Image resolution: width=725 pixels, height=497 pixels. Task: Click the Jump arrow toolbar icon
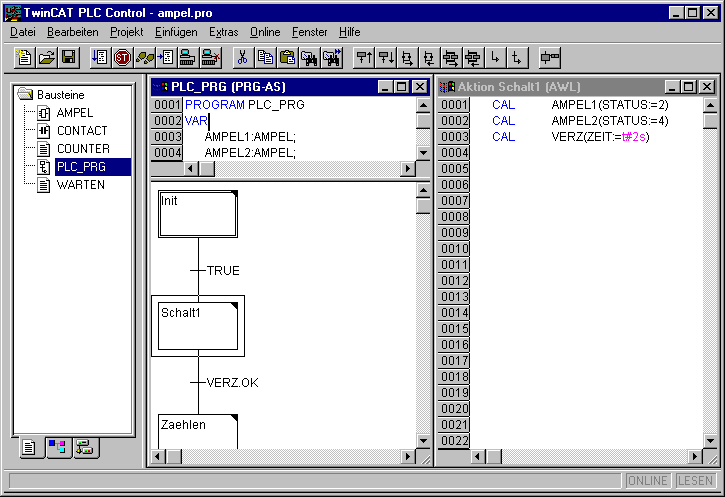[x=495, y=58]
